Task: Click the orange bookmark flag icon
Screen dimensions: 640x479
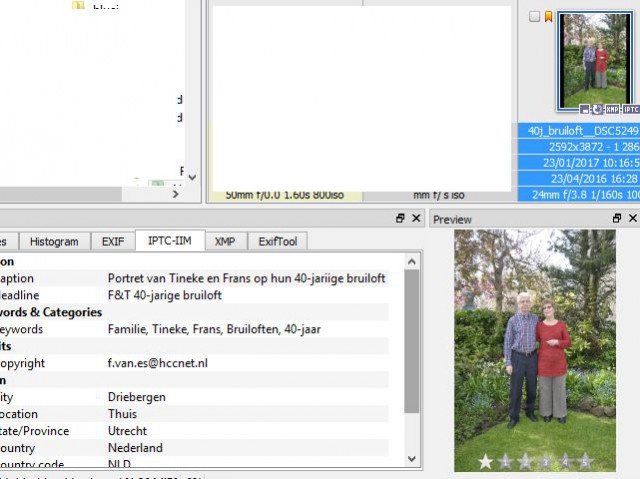Action: [x=549, y=16]
